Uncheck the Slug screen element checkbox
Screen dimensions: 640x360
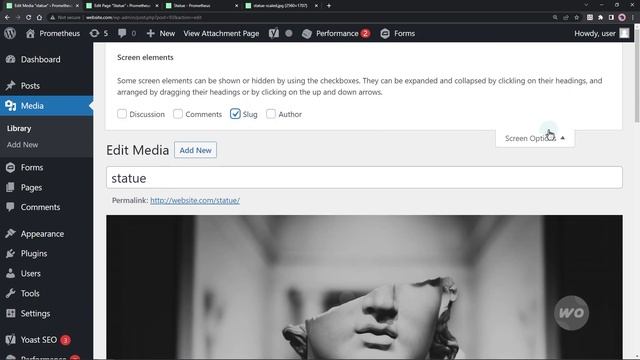(235, 114)
